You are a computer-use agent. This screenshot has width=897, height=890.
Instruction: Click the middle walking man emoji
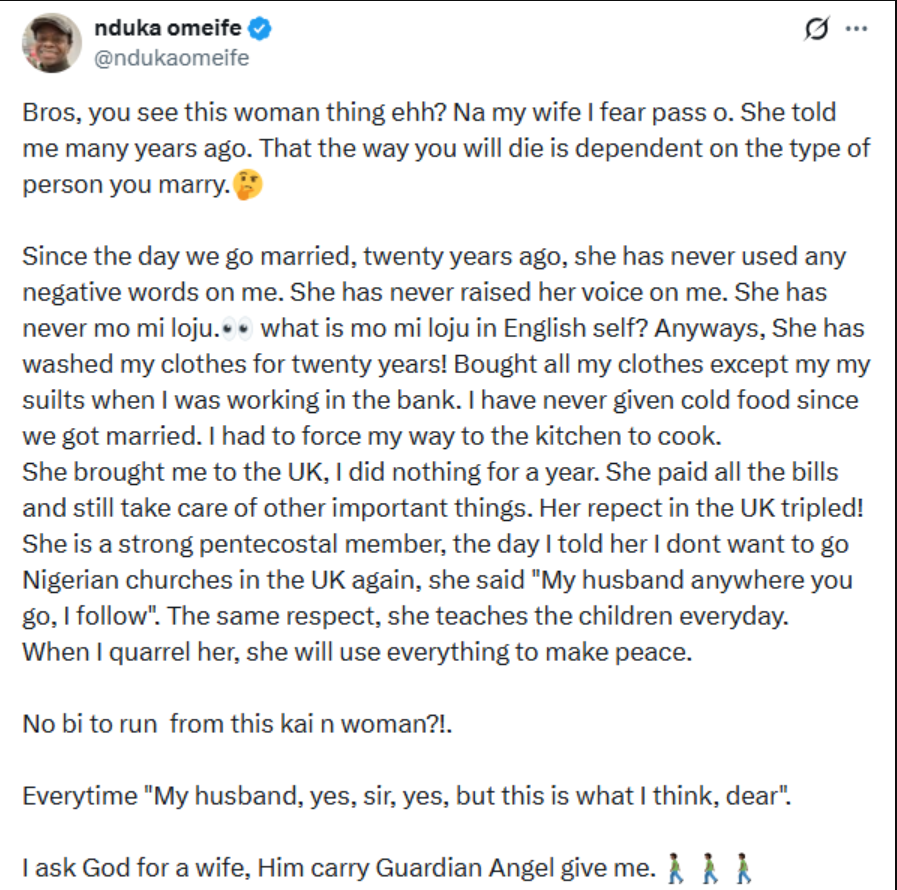click(711, 865)
